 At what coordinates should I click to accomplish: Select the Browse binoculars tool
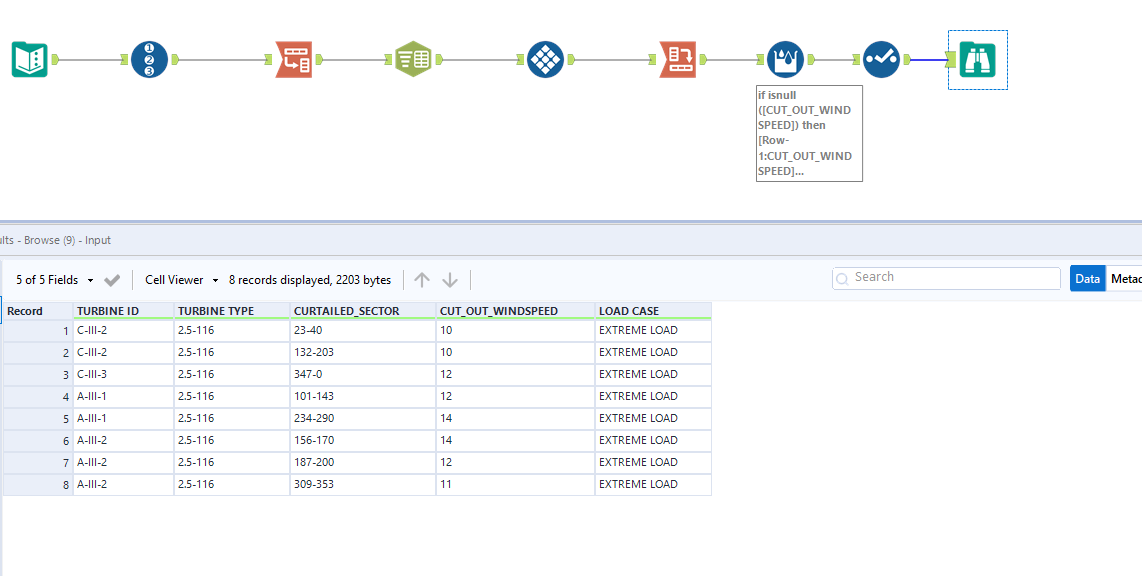[x=977, y=59]
